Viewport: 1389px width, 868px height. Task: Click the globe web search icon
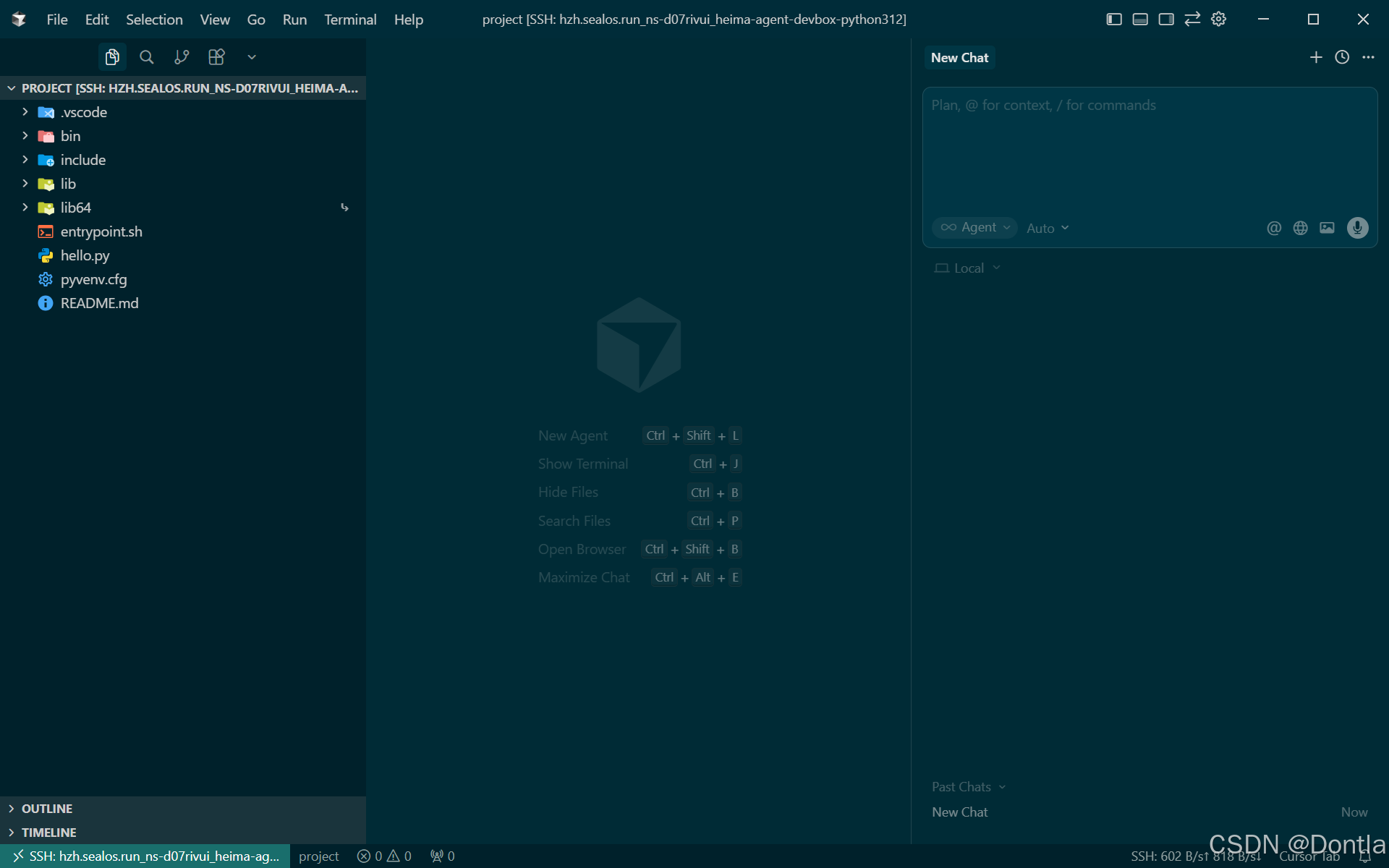1300,228
